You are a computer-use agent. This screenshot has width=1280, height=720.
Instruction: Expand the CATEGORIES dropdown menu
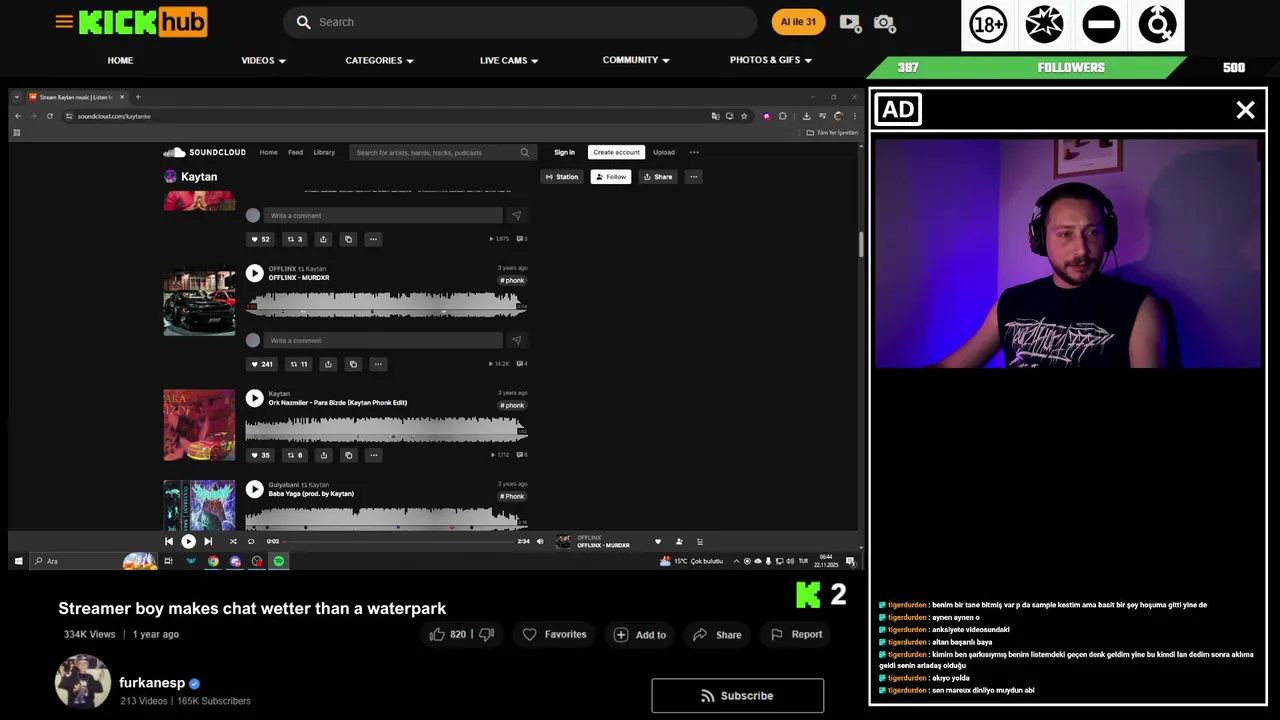coord(379,60)
